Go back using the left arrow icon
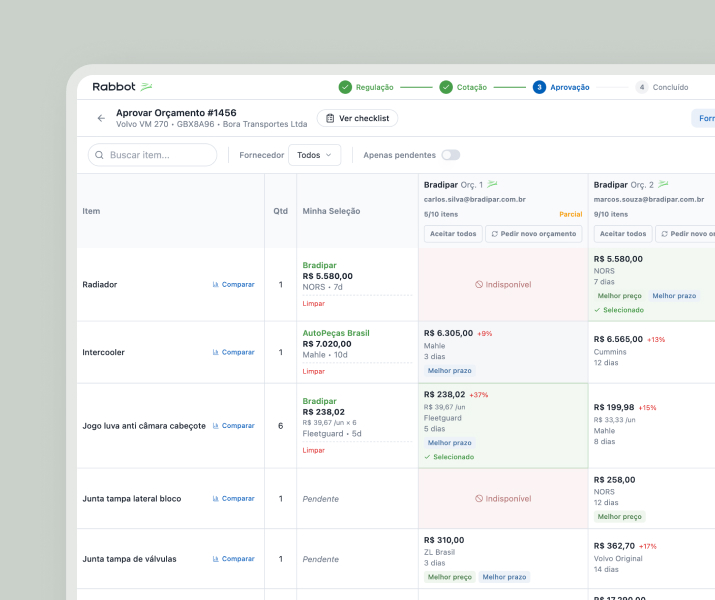Viewport: 715px width, 600px height. tap(101, 119)
